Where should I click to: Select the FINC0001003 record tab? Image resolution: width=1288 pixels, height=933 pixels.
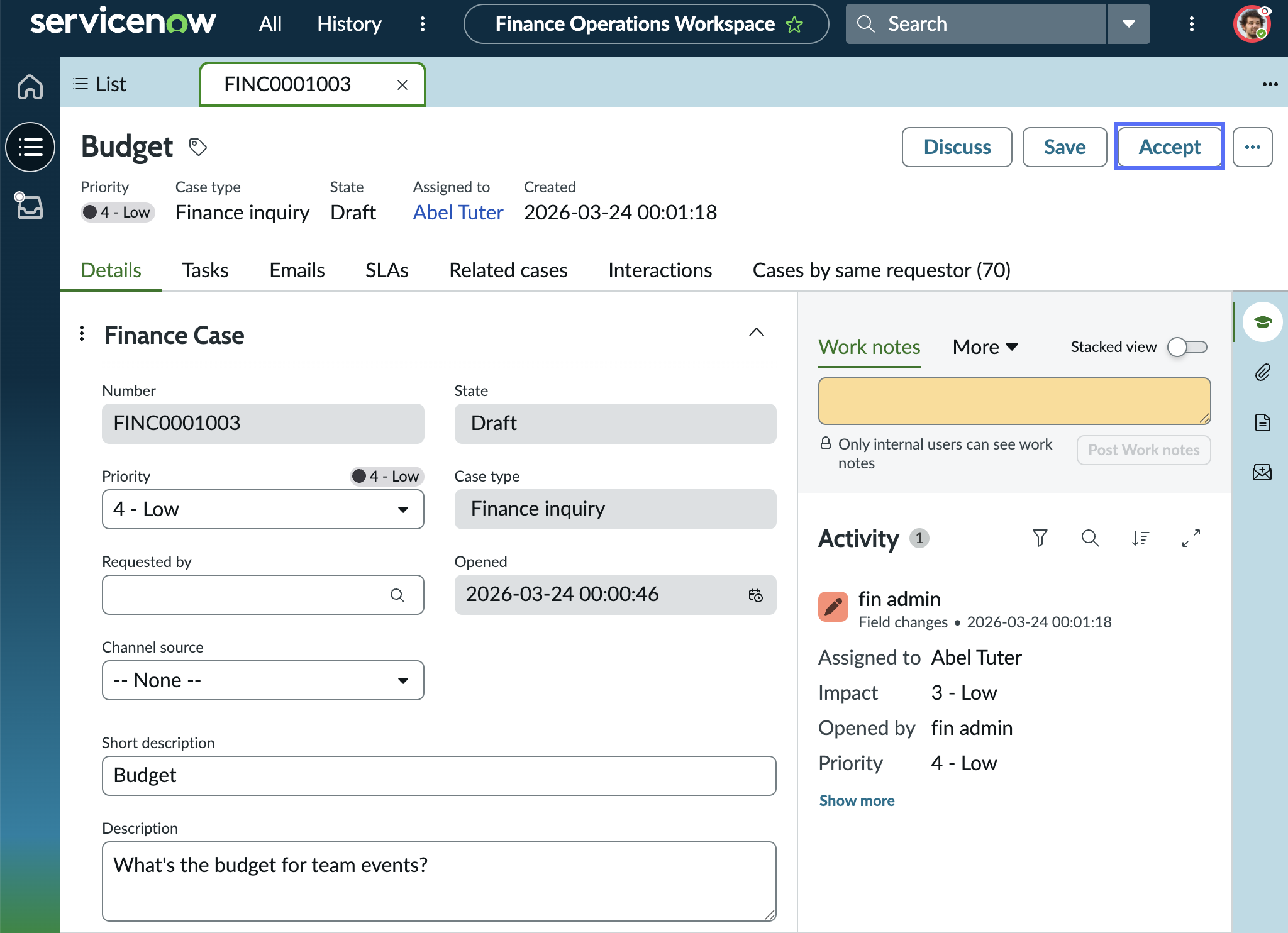312,84
